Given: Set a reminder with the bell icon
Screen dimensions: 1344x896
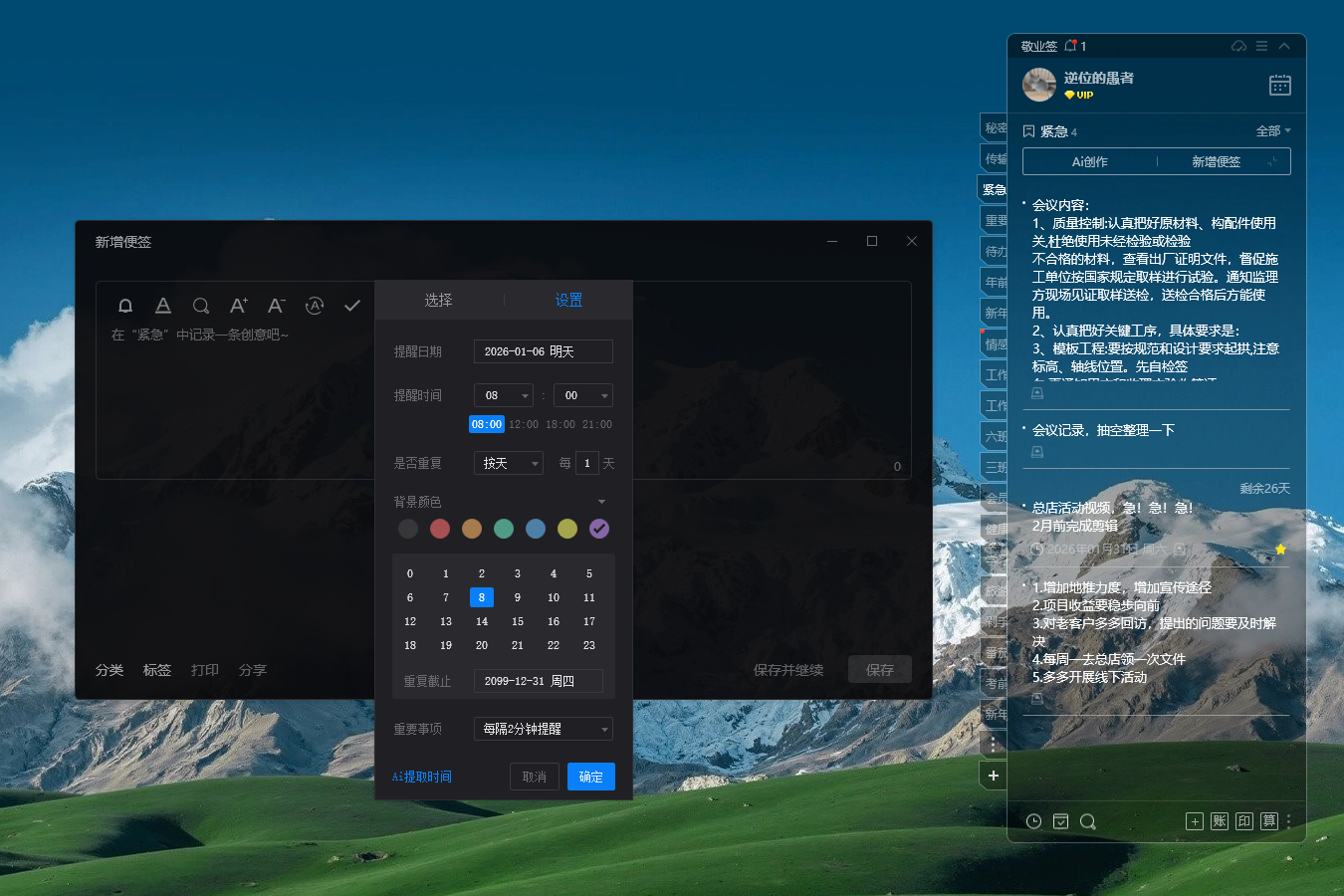Looking at the screenshot, I should [x=125, y=306].
